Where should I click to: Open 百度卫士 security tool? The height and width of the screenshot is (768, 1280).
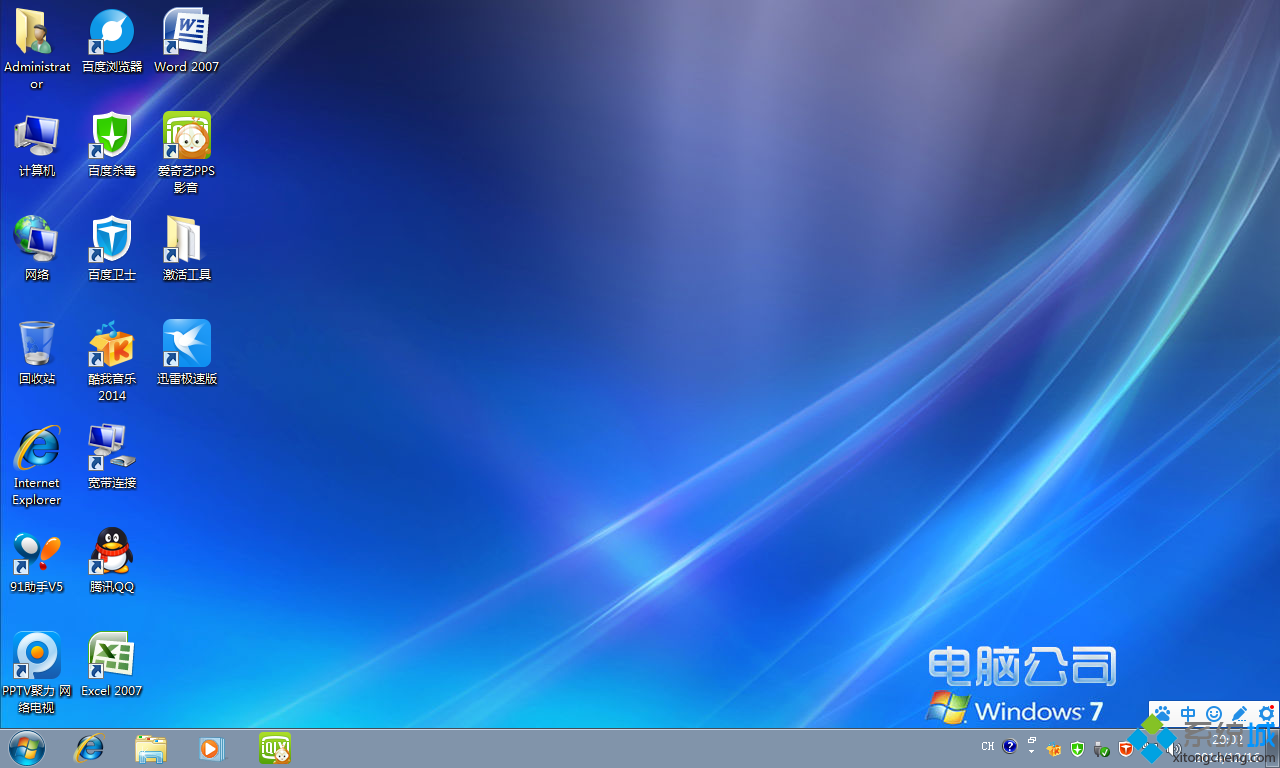tap(111, 238)
